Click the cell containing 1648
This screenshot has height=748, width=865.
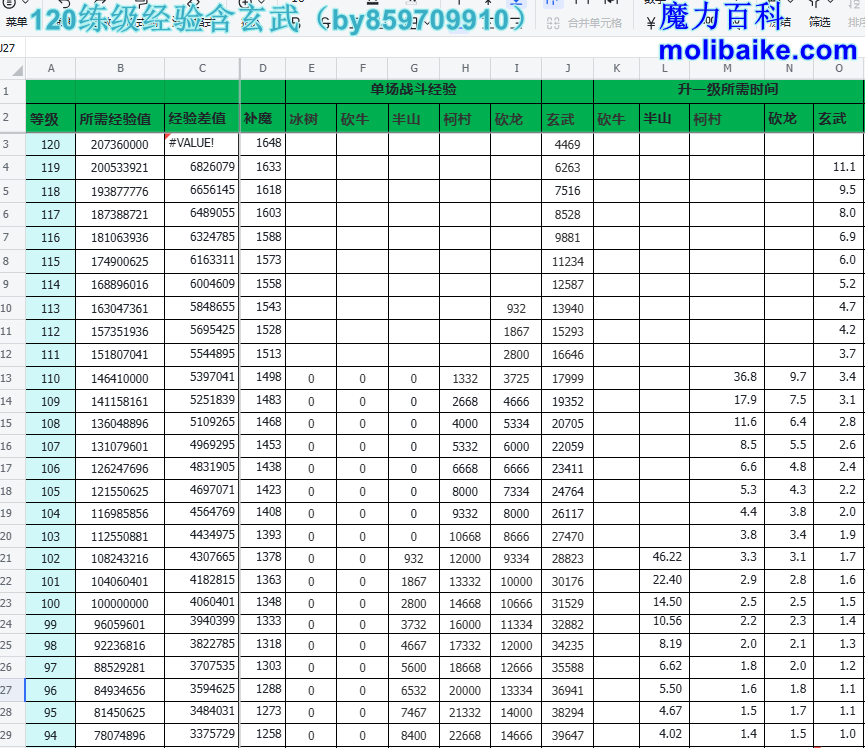pos(263,143)
